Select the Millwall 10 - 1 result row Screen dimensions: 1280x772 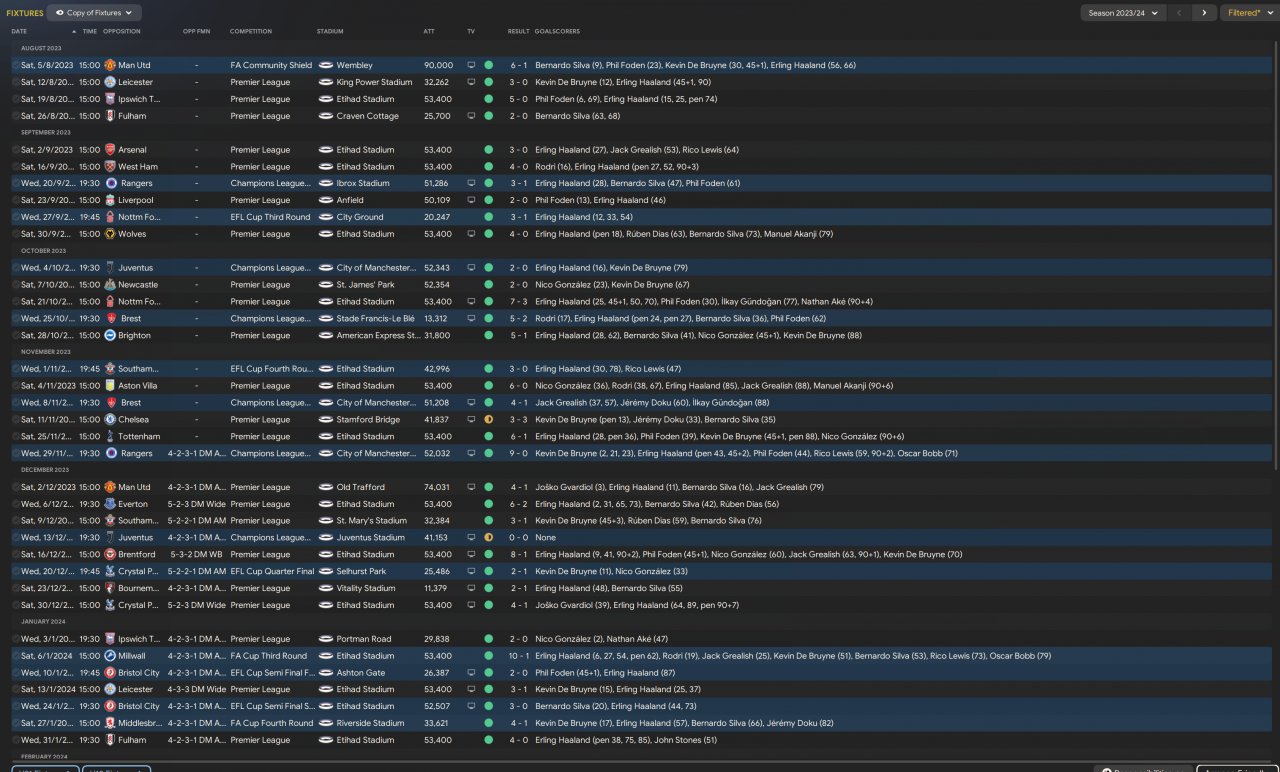pyautogui.click(x=640, y=656)
